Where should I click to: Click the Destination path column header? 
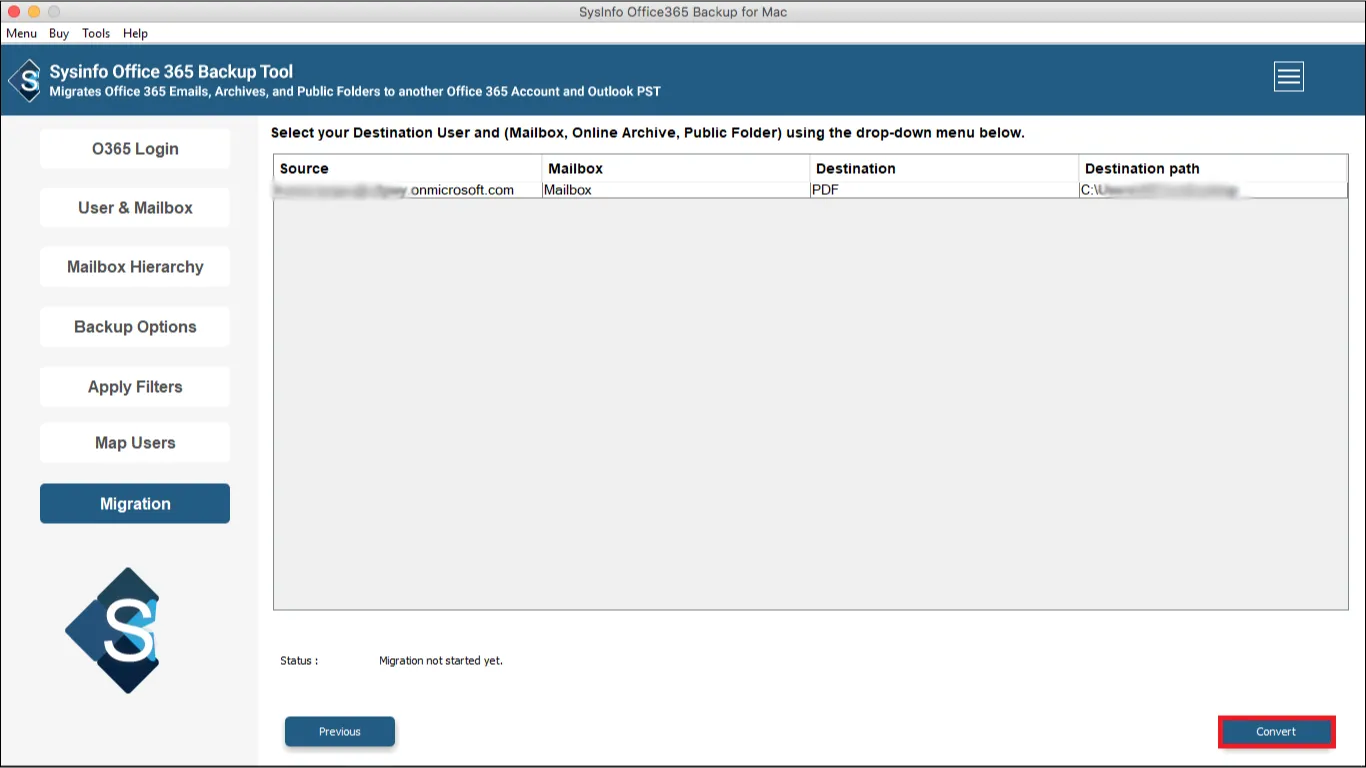click(x=1213, y=168)
